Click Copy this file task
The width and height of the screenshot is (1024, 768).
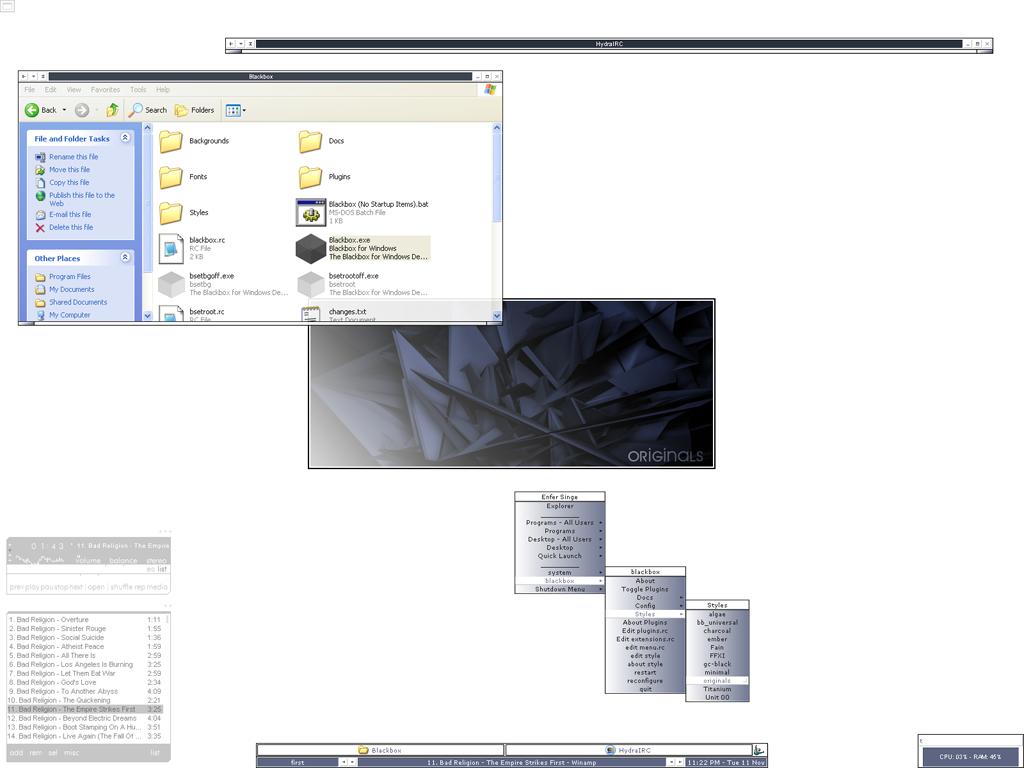(69, 183)
